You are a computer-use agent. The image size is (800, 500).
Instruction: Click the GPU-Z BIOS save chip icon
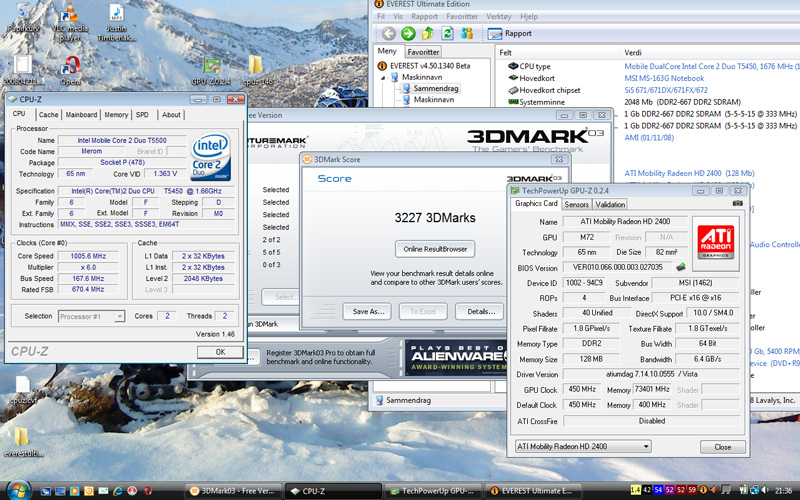(x=681, y=267)
